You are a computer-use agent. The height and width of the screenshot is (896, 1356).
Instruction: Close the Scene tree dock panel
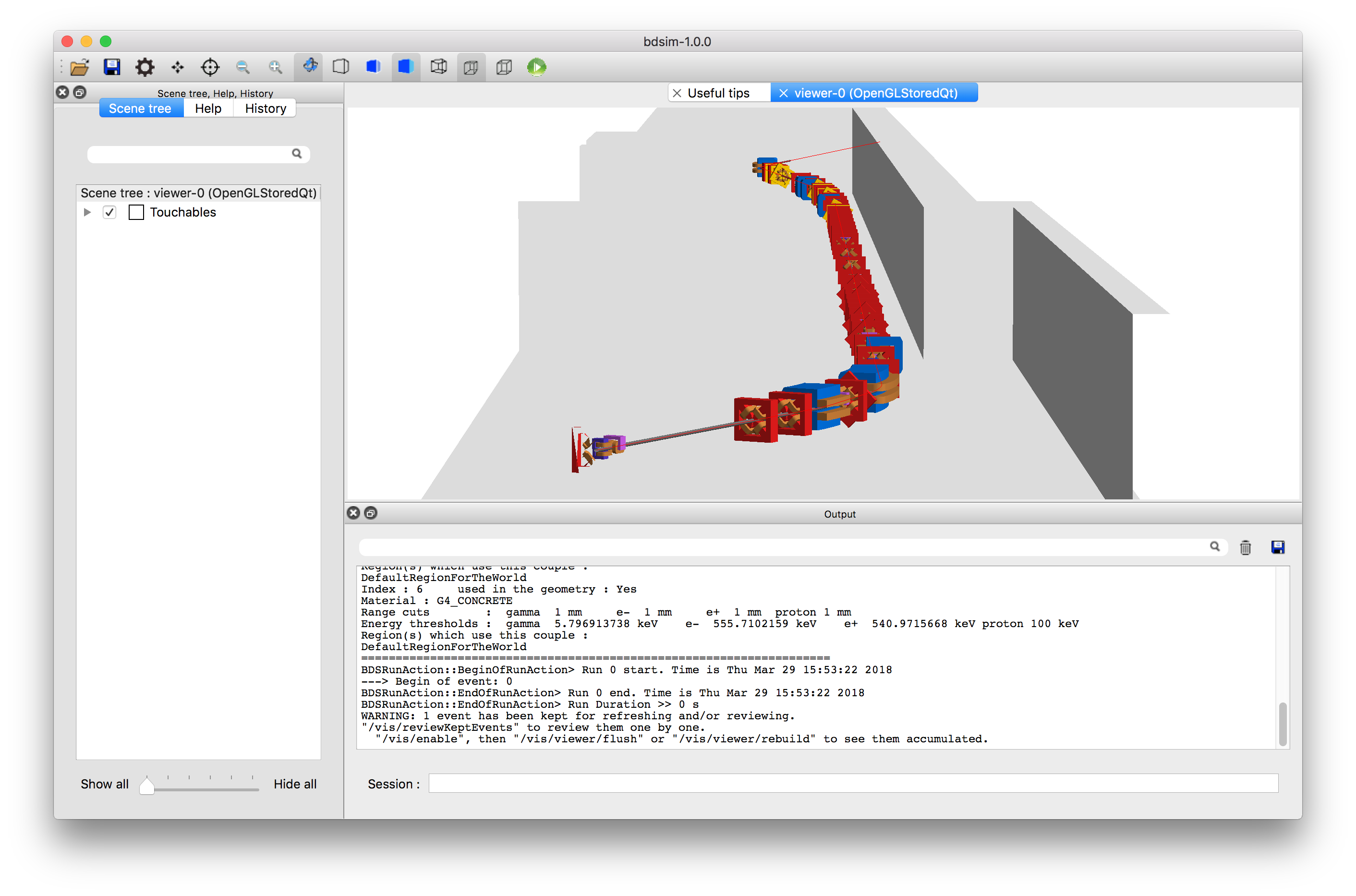click(63, 92)
